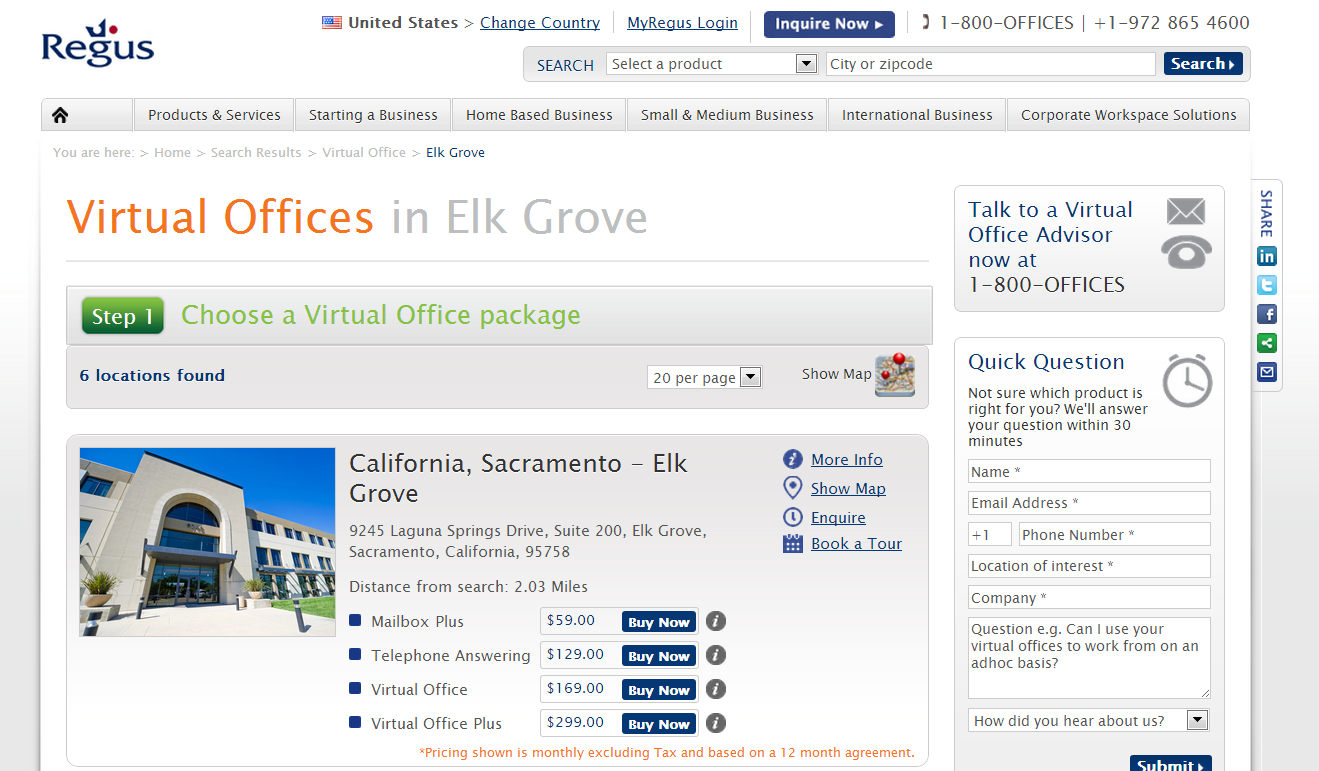Click the MyRegus Login link
This screenshot has width=1319, height=771.
coord(682,23)
